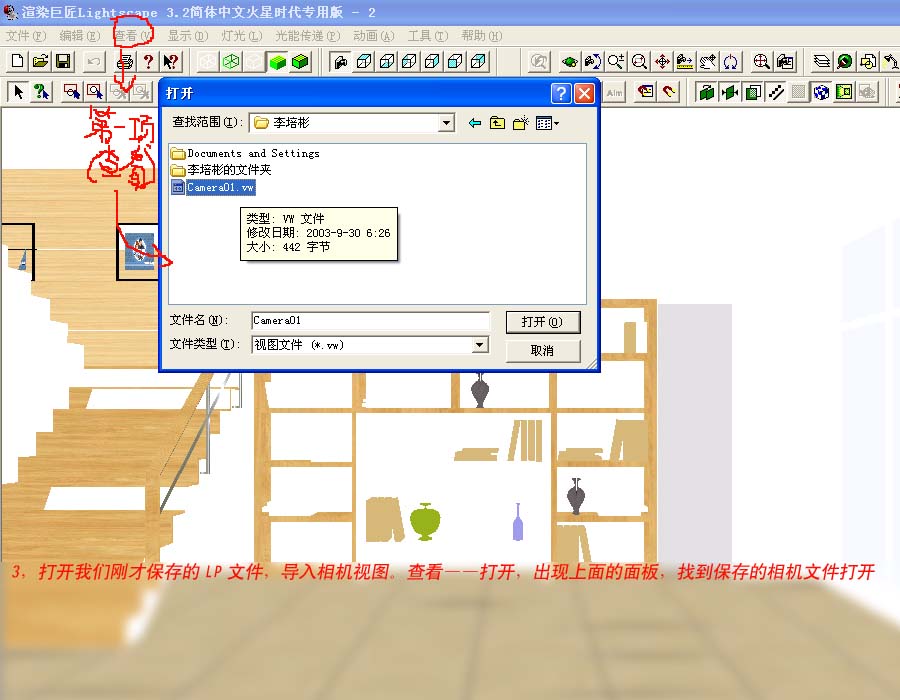The height and width of the screenshot is (700, 900).
Task: Open the 查看(V) menu
Action: [133, 36]
